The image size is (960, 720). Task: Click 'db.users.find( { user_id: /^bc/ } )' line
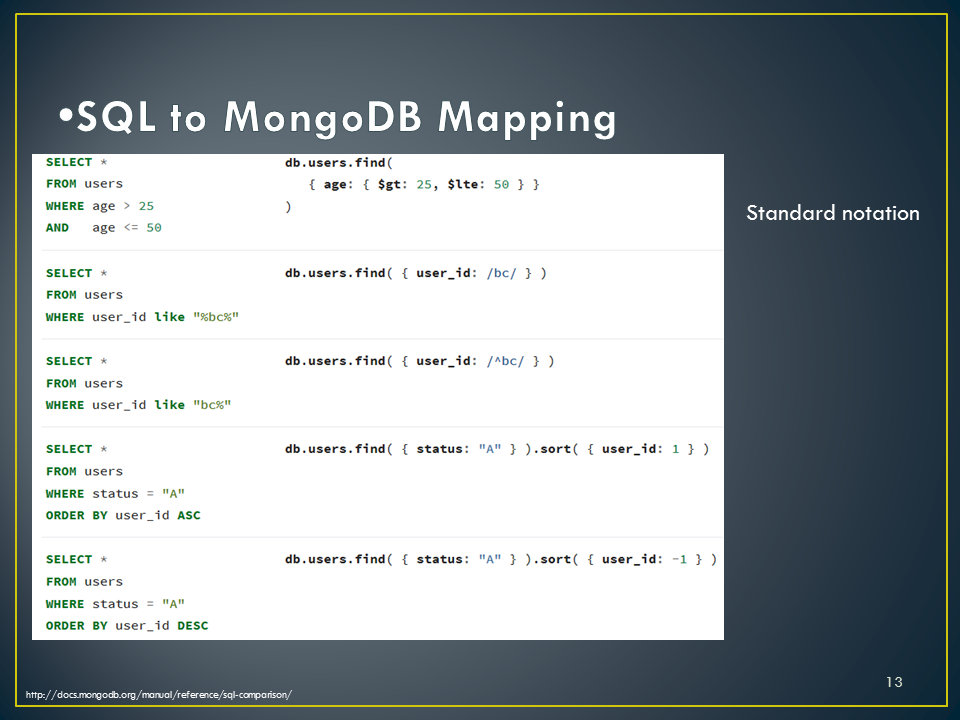coord(419,361)
